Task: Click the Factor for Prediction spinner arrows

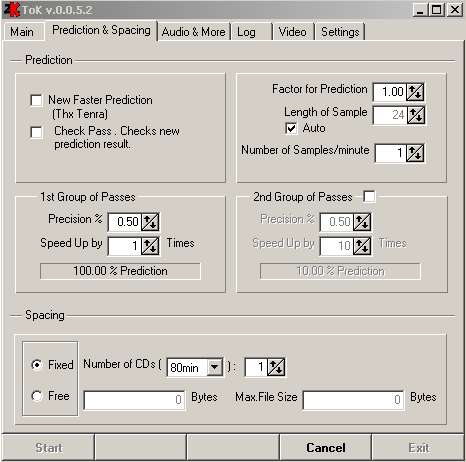Action: coord(415,92)
